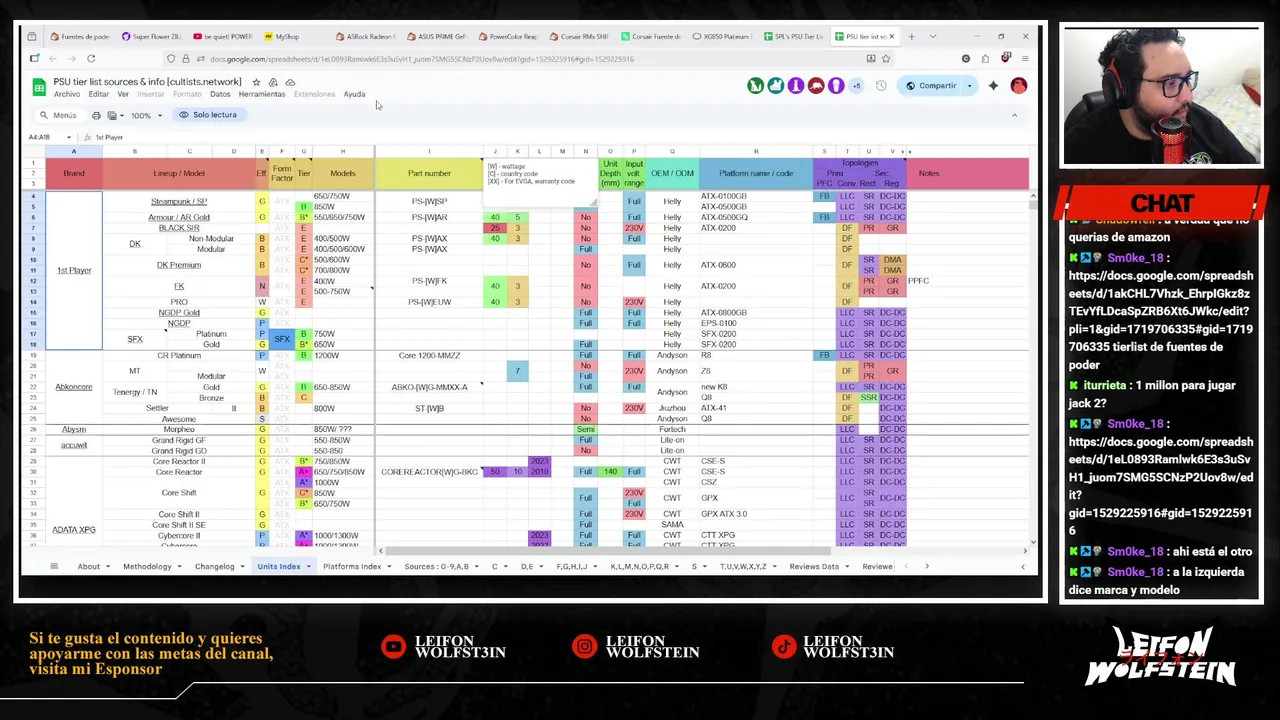Click the Solo lectura view-only chip

pyautogui.click(x=208, y=115)
